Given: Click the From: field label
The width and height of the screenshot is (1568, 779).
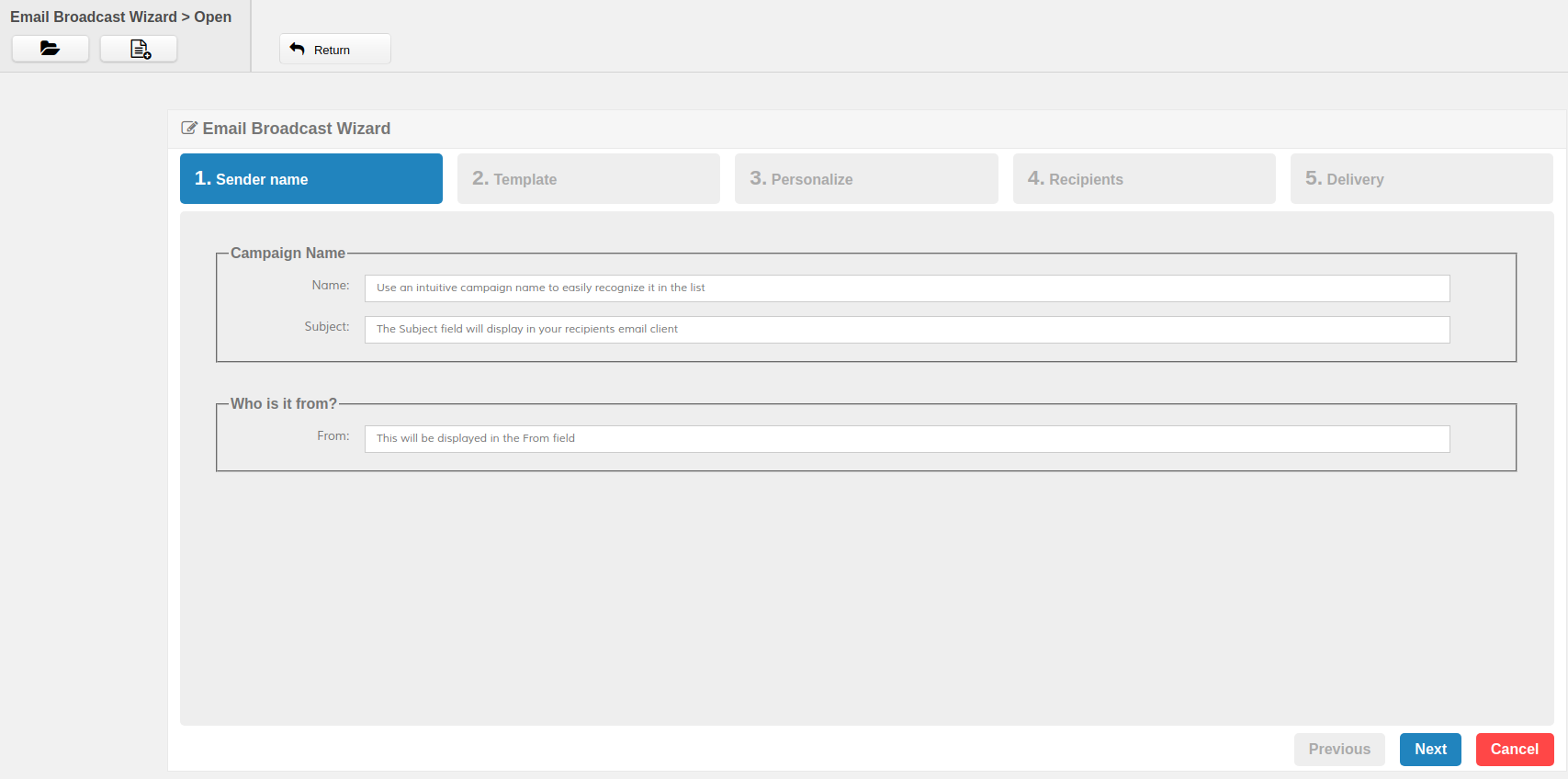Looking at the screenshot, I should [x=333, y=436].
